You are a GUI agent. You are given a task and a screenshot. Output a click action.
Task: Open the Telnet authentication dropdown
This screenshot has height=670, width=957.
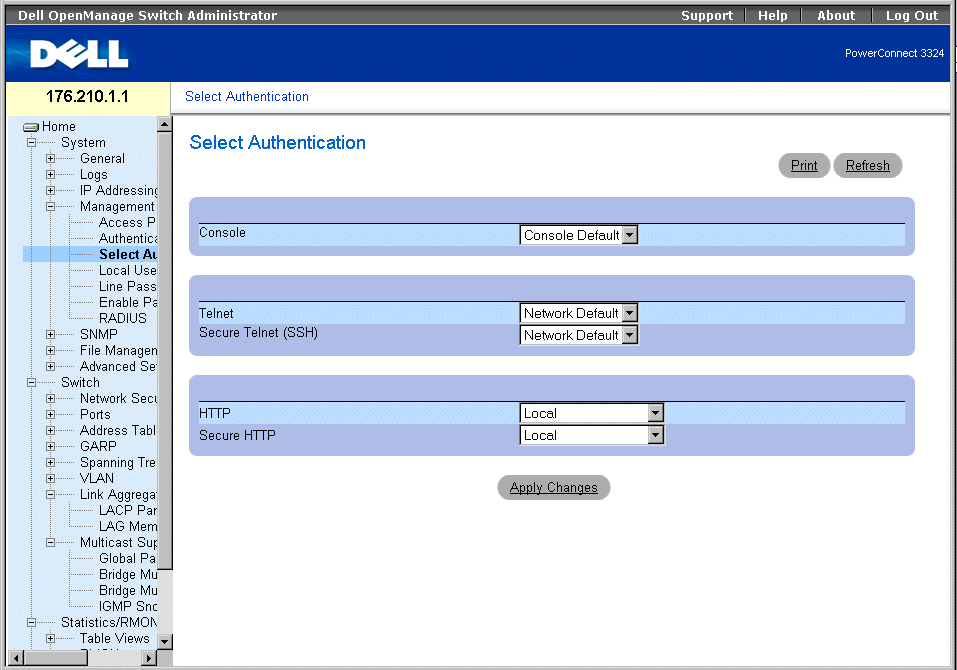(x=579, y=313)
